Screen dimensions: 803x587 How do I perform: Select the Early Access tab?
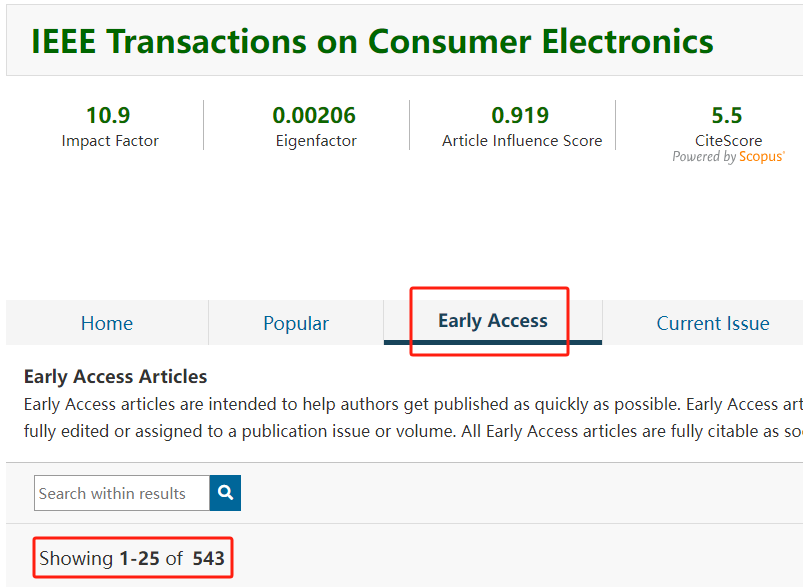coord(493,321)
